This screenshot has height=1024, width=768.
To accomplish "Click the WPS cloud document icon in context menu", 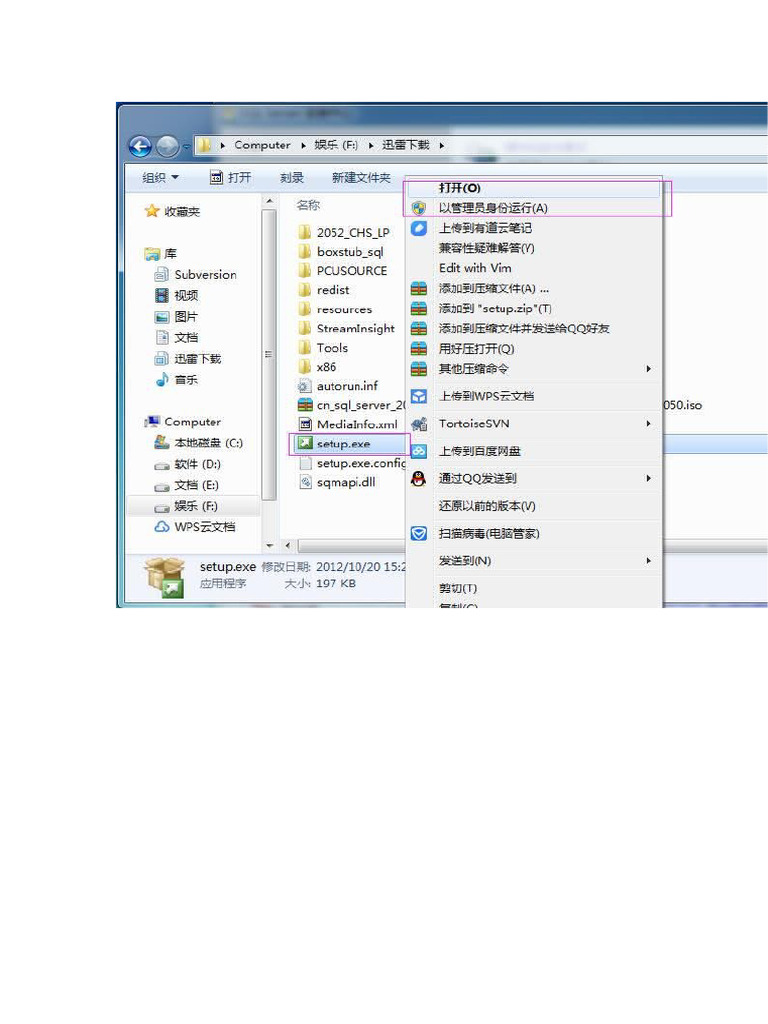I will (x=419, y=396).
